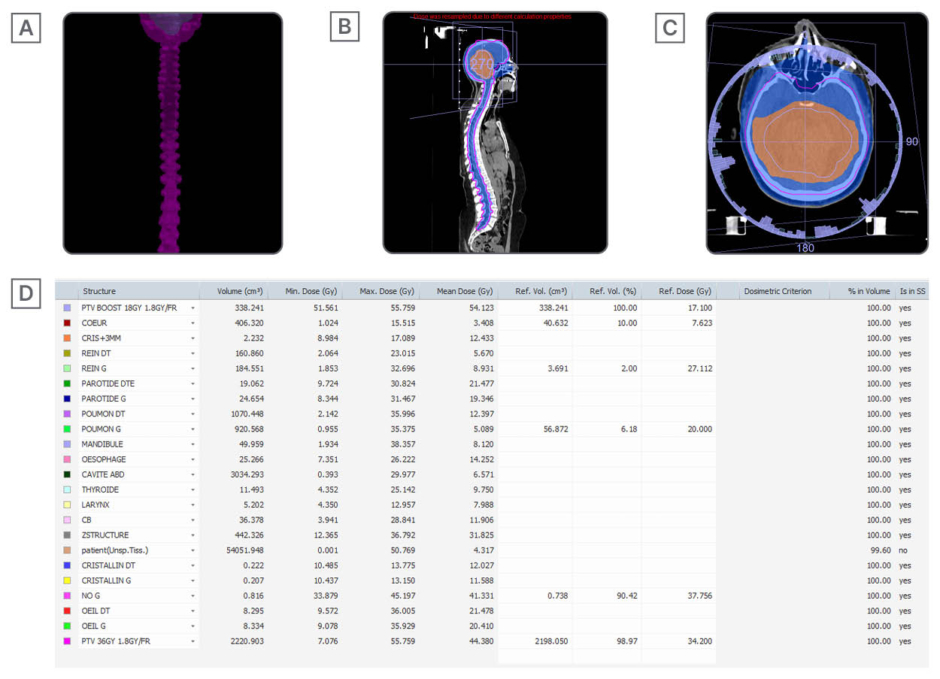Click the Dosimetric Criterion column header

[777, 292]
